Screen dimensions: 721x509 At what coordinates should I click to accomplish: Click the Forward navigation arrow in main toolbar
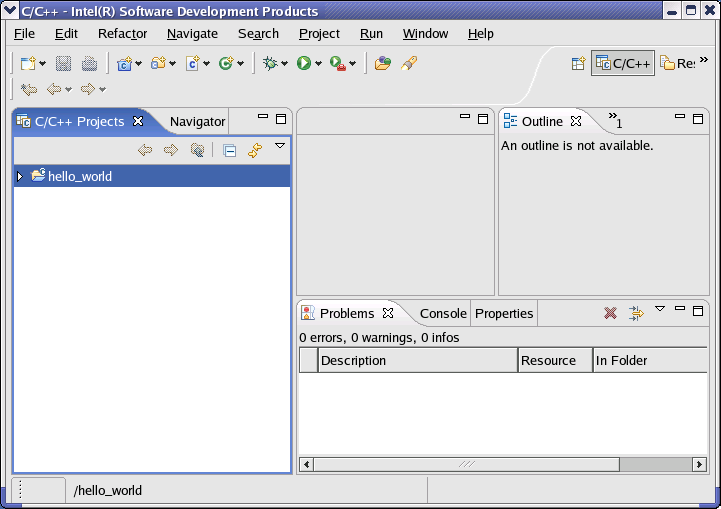pos(87,89)
